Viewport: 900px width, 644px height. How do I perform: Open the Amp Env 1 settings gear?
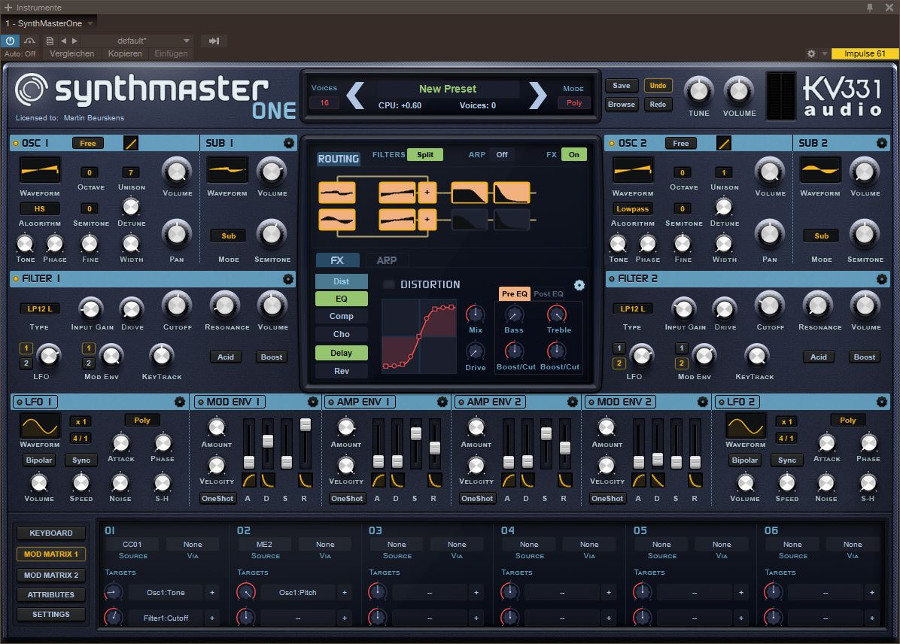coord(443,402)
